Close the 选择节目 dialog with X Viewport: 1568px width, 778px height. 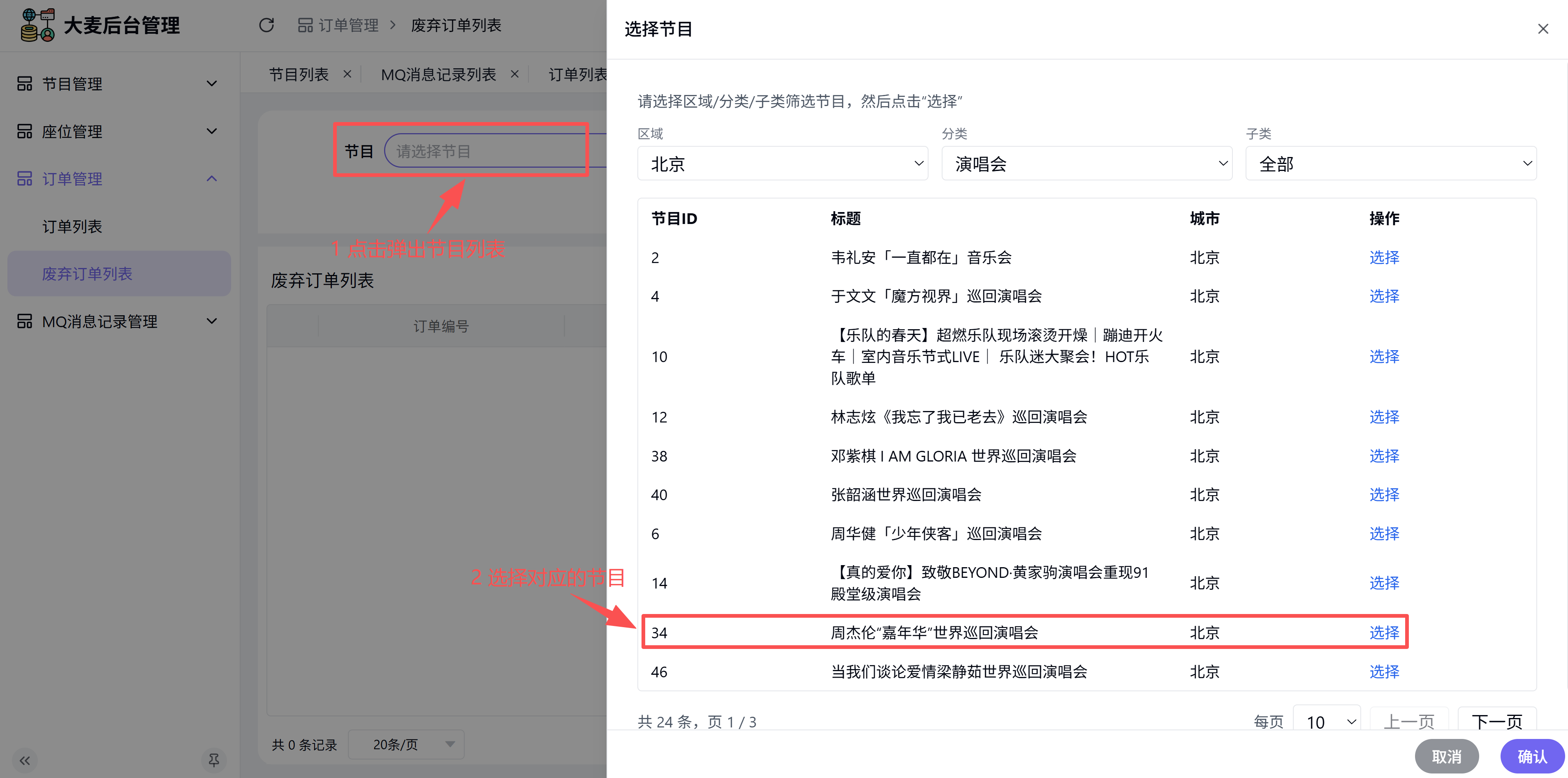pos(1543,29)
